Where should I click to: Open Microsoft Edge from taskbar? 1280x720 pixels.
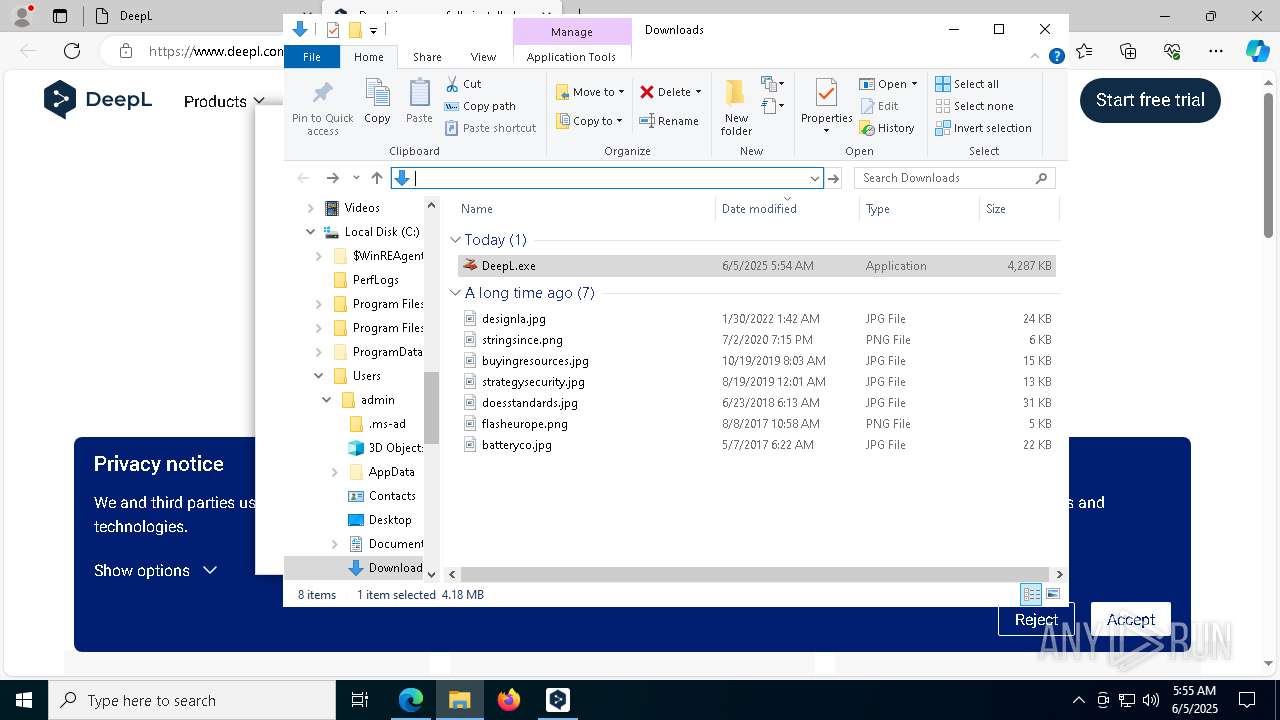pos(411,700)
